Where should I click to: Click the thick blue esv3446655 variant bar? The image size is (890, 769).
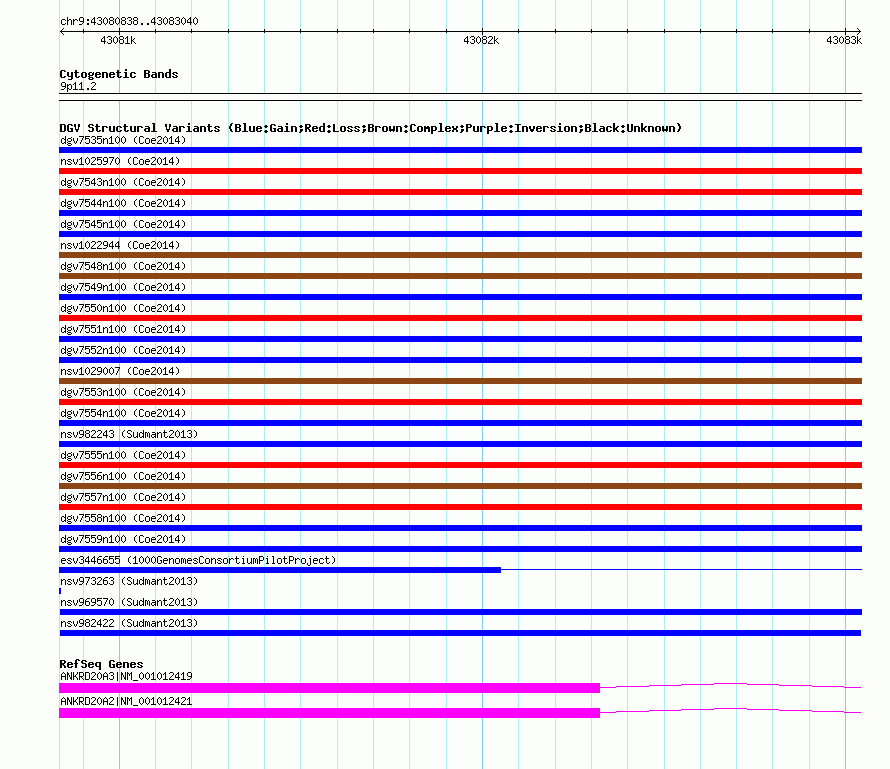click(x=280, y=570)
